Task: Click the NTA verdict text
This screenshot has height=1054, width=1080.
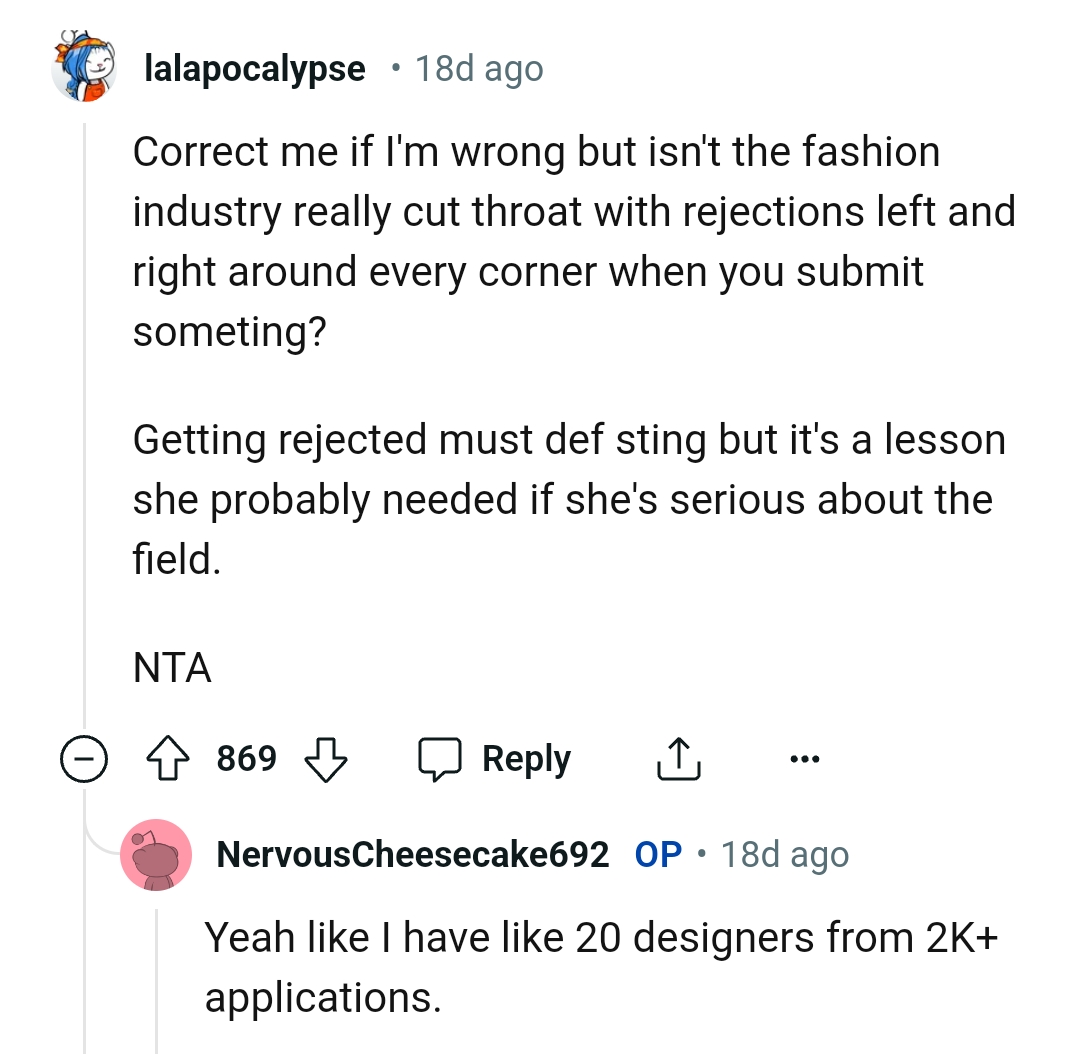Action: (172, 668)
